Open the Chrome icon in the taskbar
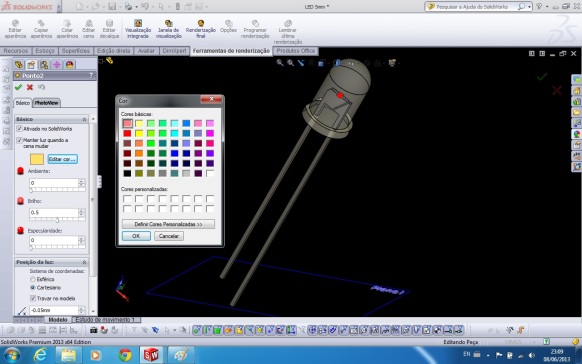582x364 pixels. pyautogui.click(x=125, y=355)
